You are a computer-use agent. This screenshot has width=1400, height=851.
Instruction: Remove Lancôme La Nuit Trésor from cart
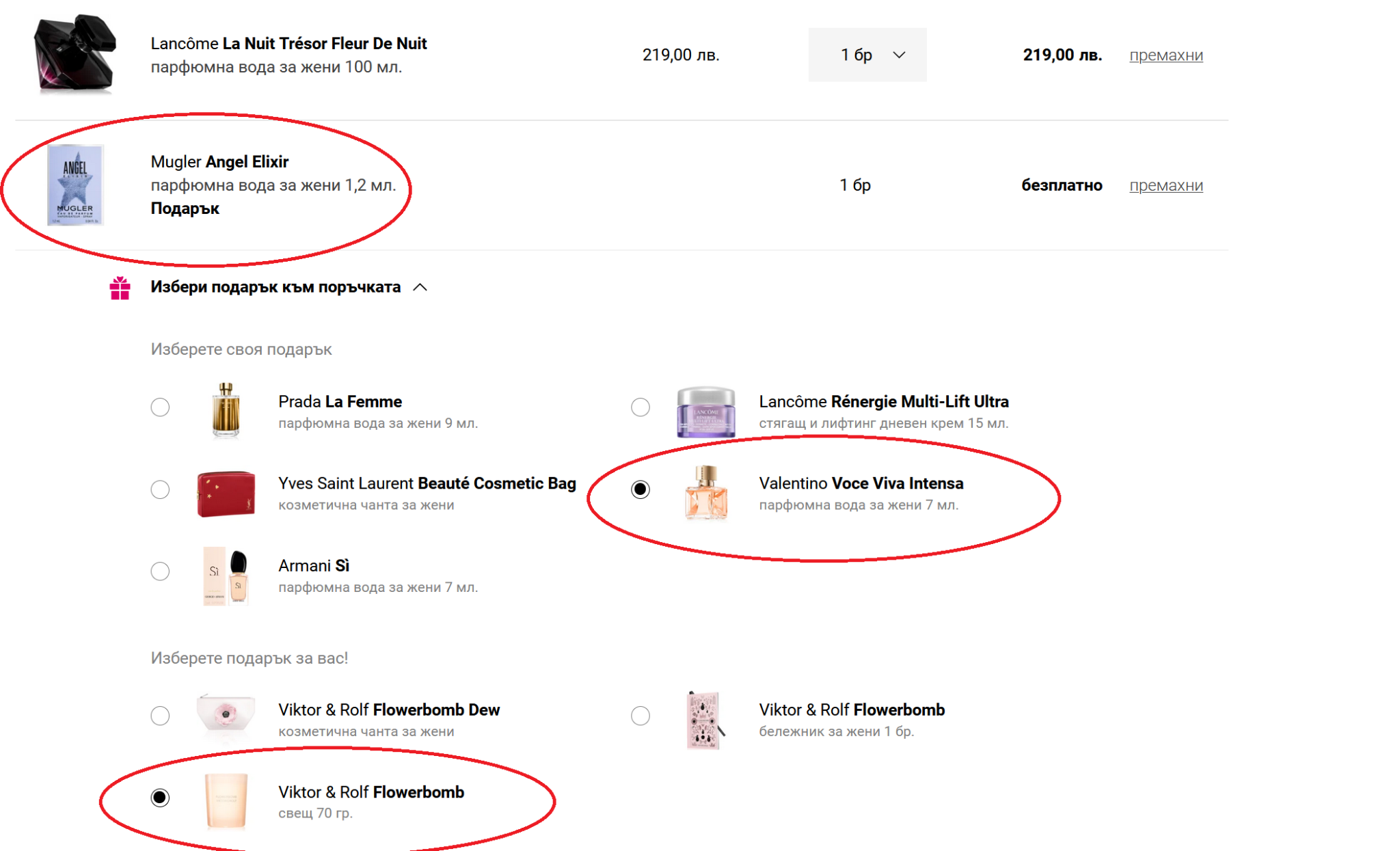[x=1166, y=55]
